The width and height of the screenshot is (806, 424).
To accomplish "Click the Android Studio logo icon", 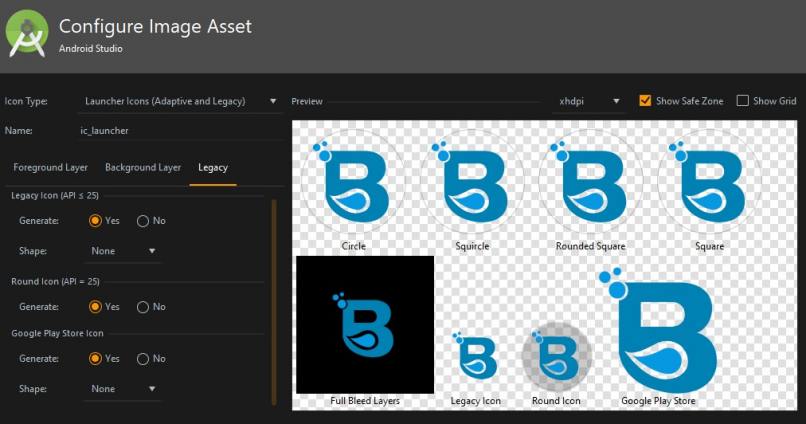I will point(27,35).
